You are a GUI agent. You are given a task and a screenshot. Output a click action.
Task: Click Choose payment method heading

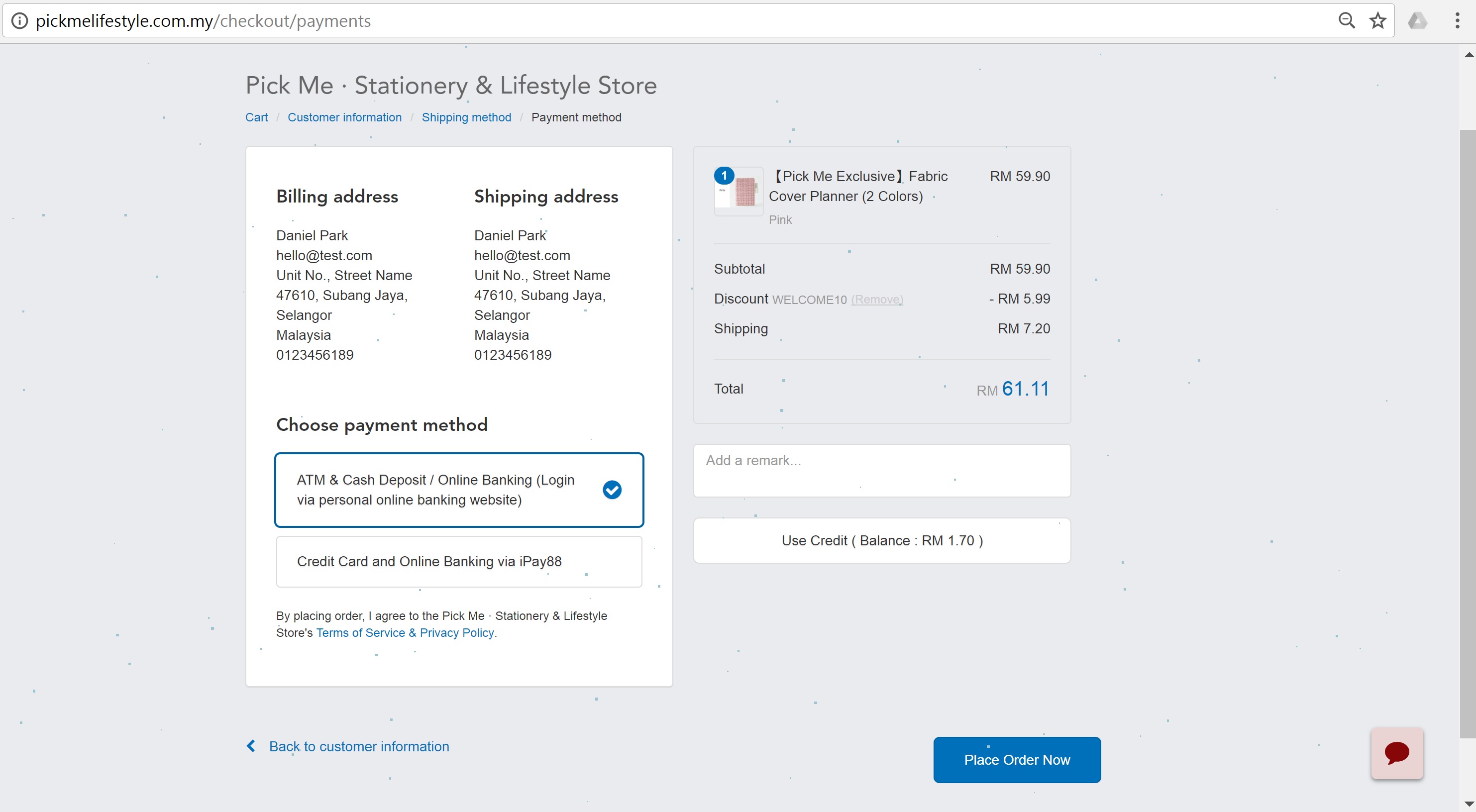382,424
